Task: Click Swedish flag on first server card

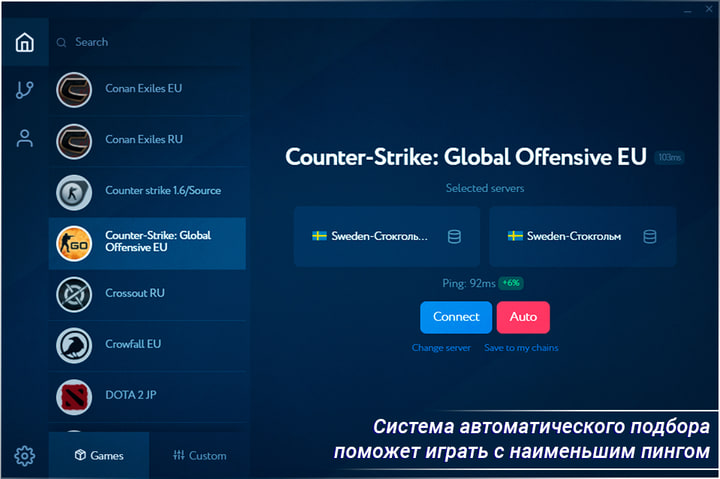Action: [319, 236]
